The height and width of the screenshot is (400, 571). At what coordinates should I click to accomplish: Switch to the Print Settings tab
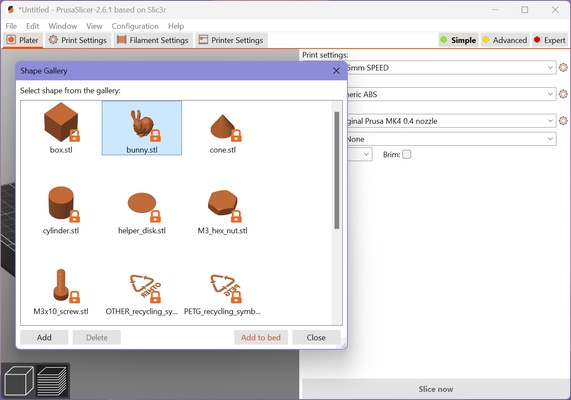[x=78, y=40]
